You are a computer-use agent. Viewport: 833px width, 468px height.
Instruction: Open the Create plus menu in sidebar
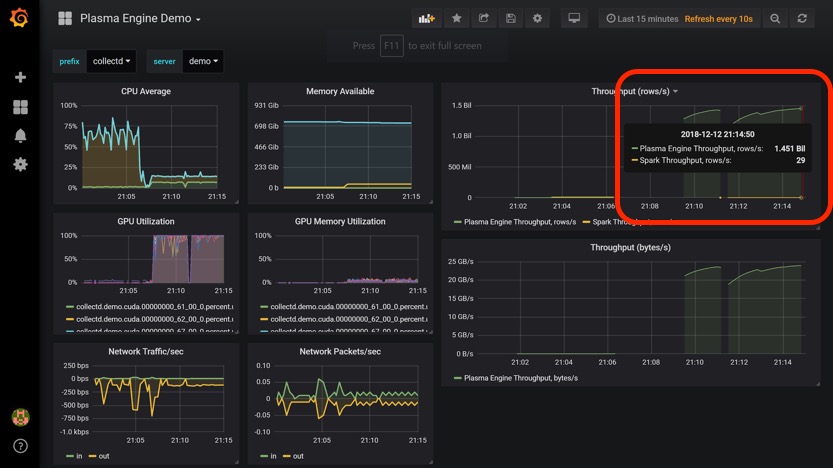tap(20, 77)
